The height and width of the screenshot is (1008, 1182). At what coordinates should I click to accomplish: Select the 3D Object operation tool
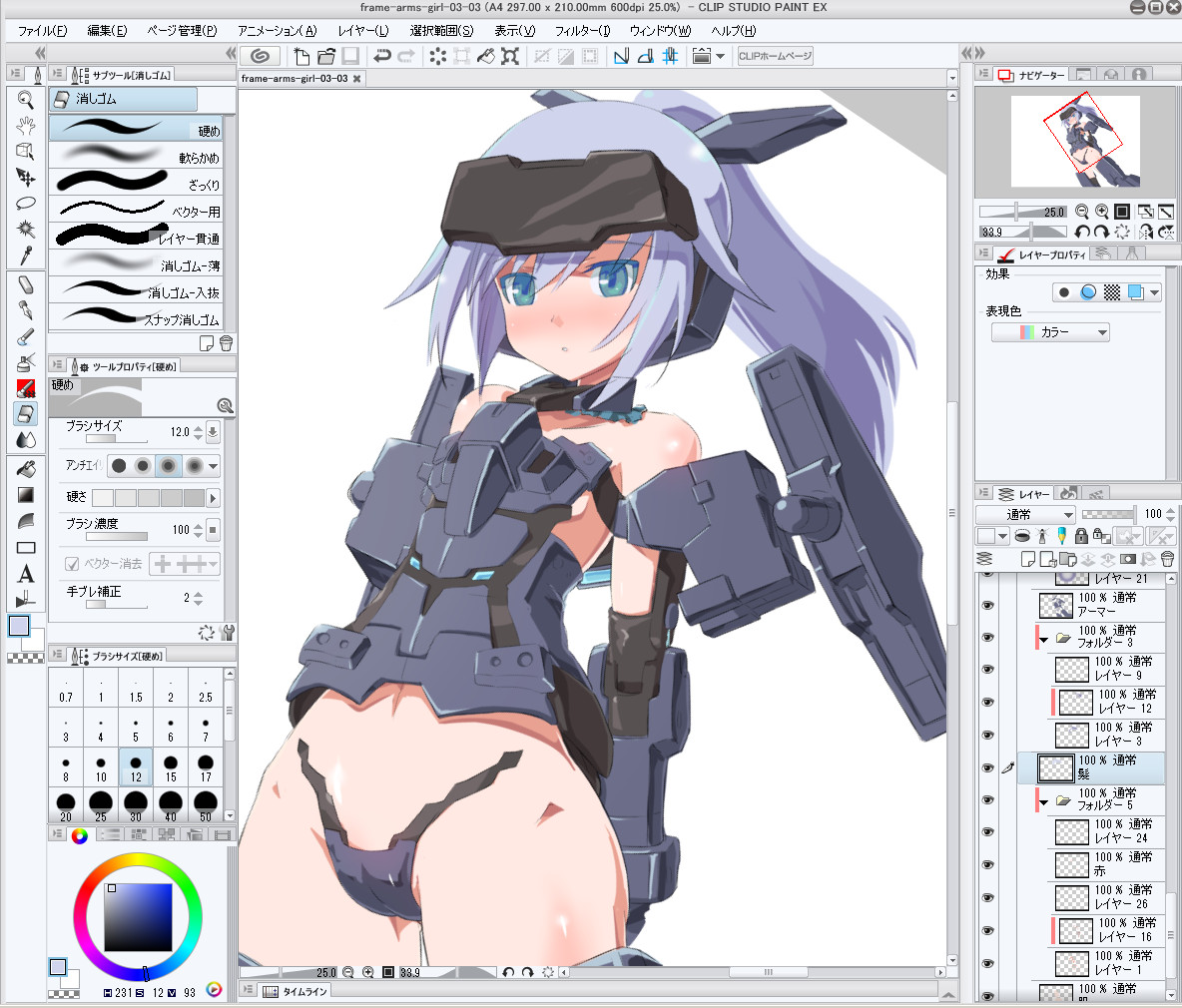25,152
